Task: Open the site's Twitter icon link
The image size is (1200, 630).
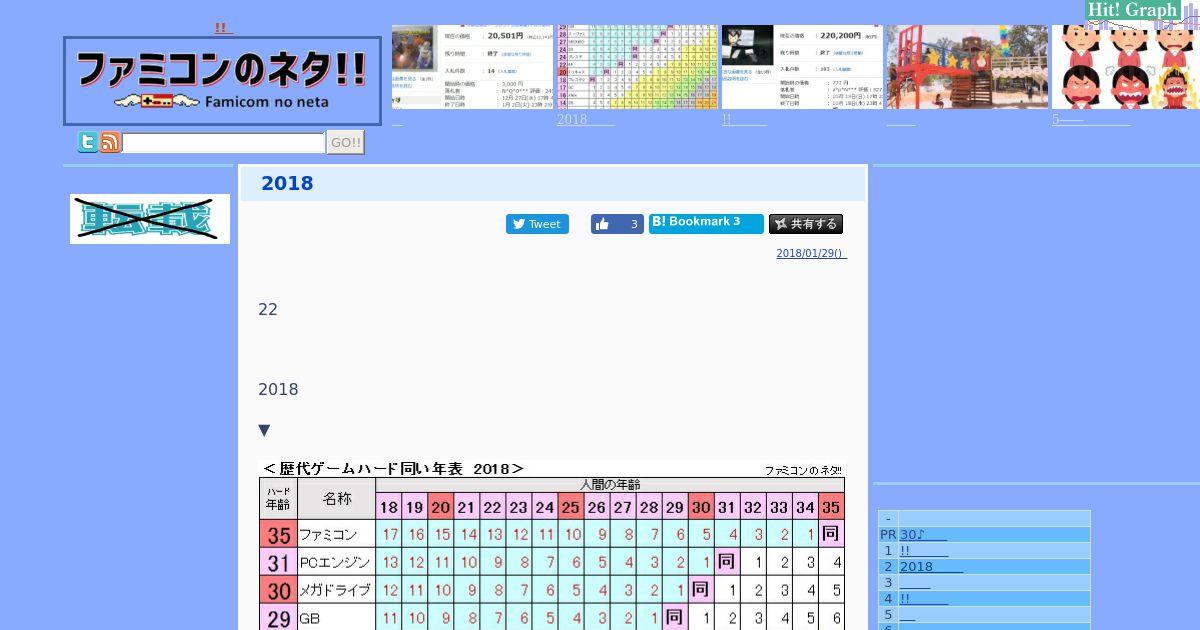Action: coord(88,142)
